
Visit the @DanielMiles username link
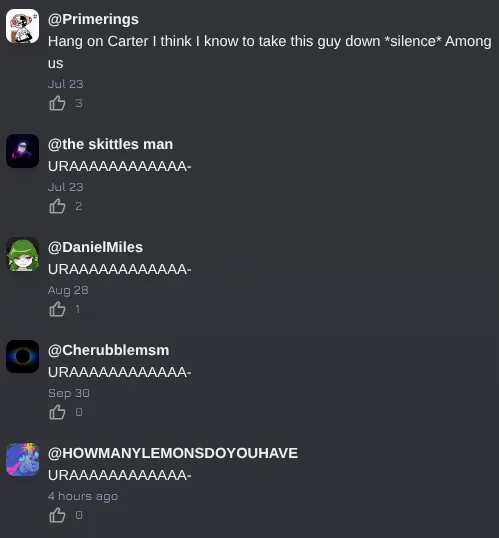click(x=95, y=247)
